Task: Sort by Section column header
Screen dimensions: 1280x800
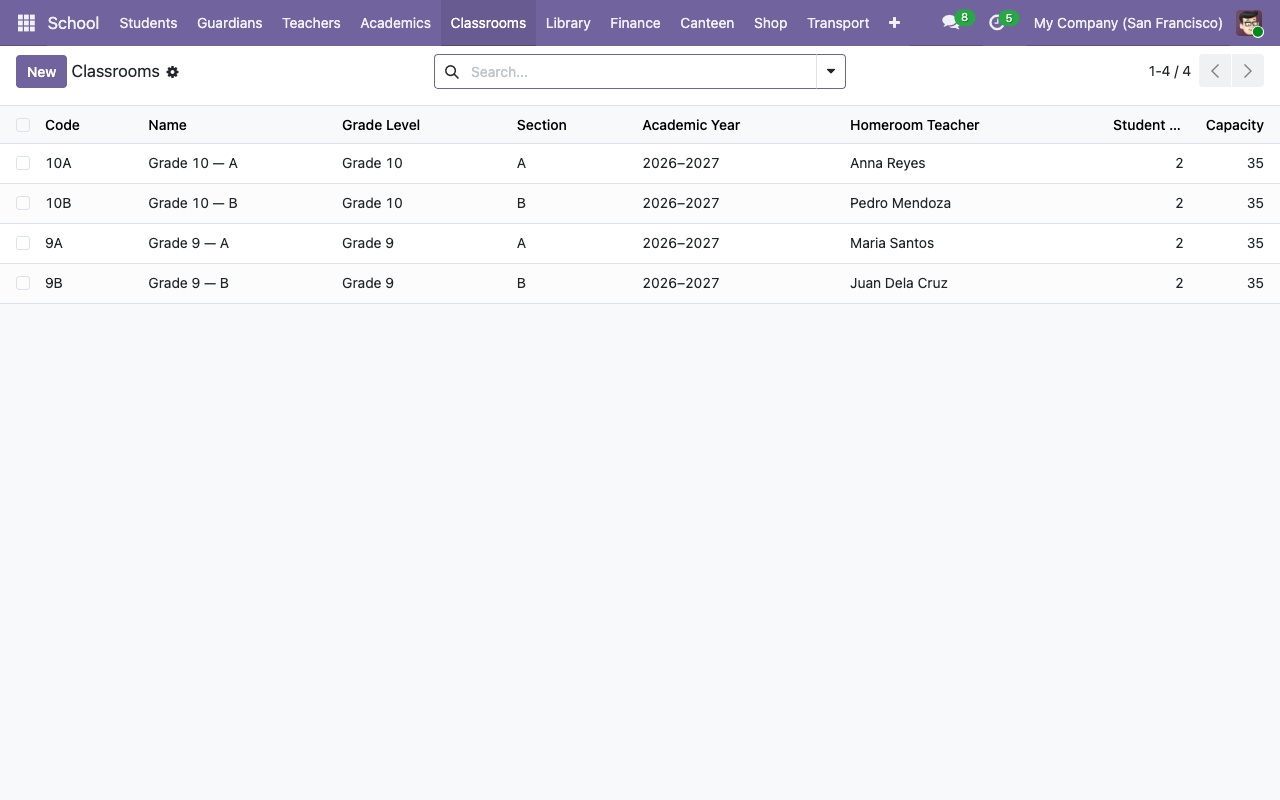Action: [x=541, y=125]
